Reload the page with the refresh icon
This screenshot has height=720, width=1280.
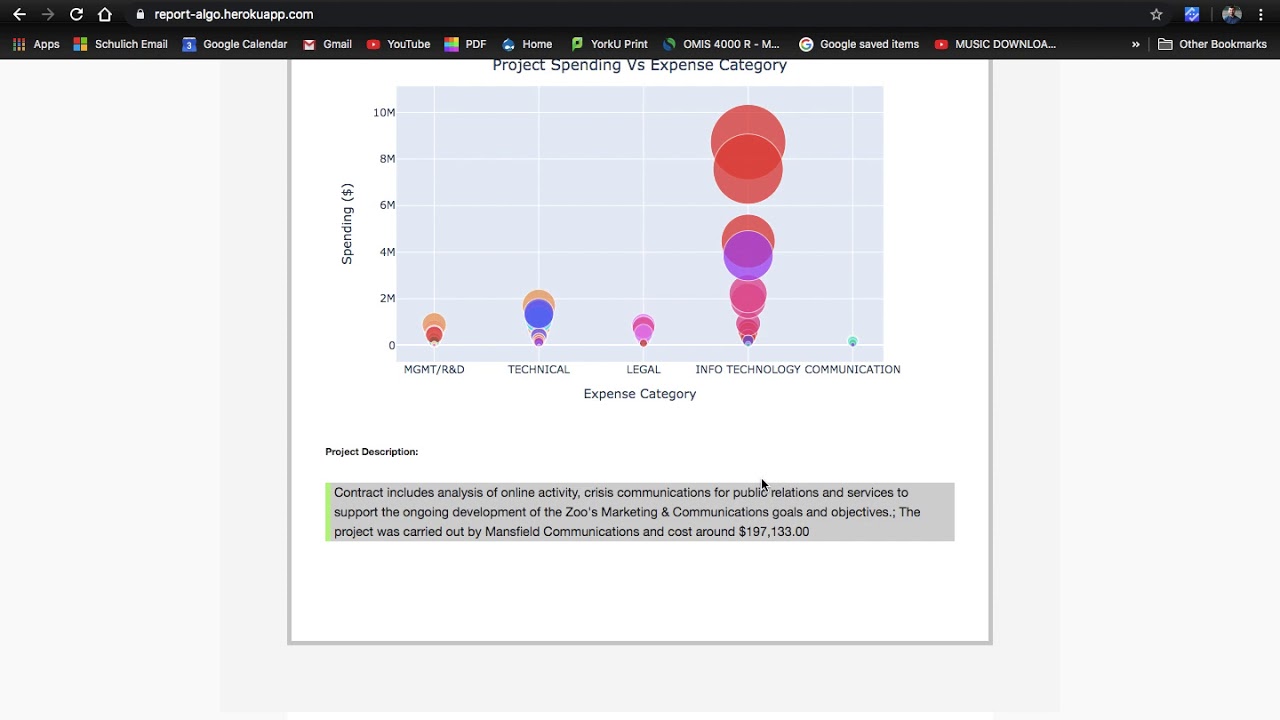pyautogui.click(x=76, y=14)
